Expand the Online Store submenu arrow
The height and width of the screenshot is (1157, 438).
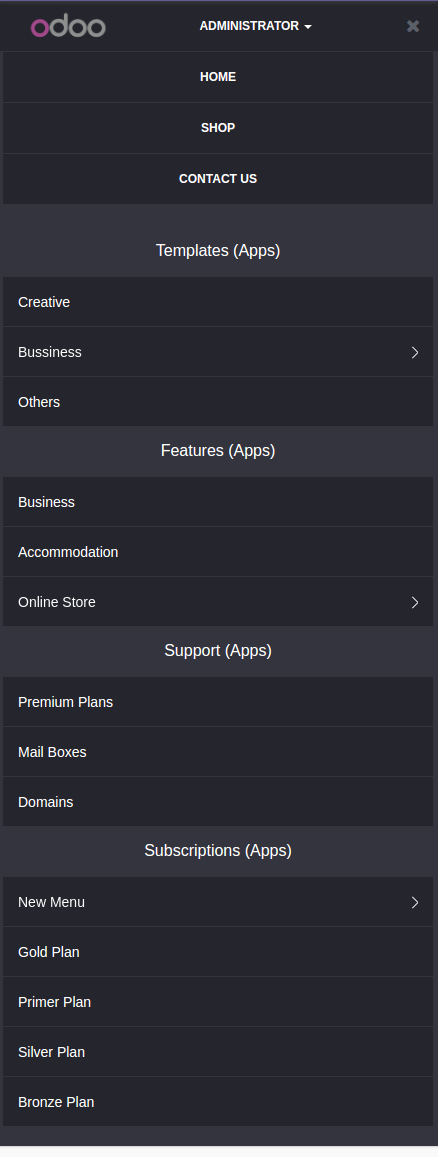[415, 602]
